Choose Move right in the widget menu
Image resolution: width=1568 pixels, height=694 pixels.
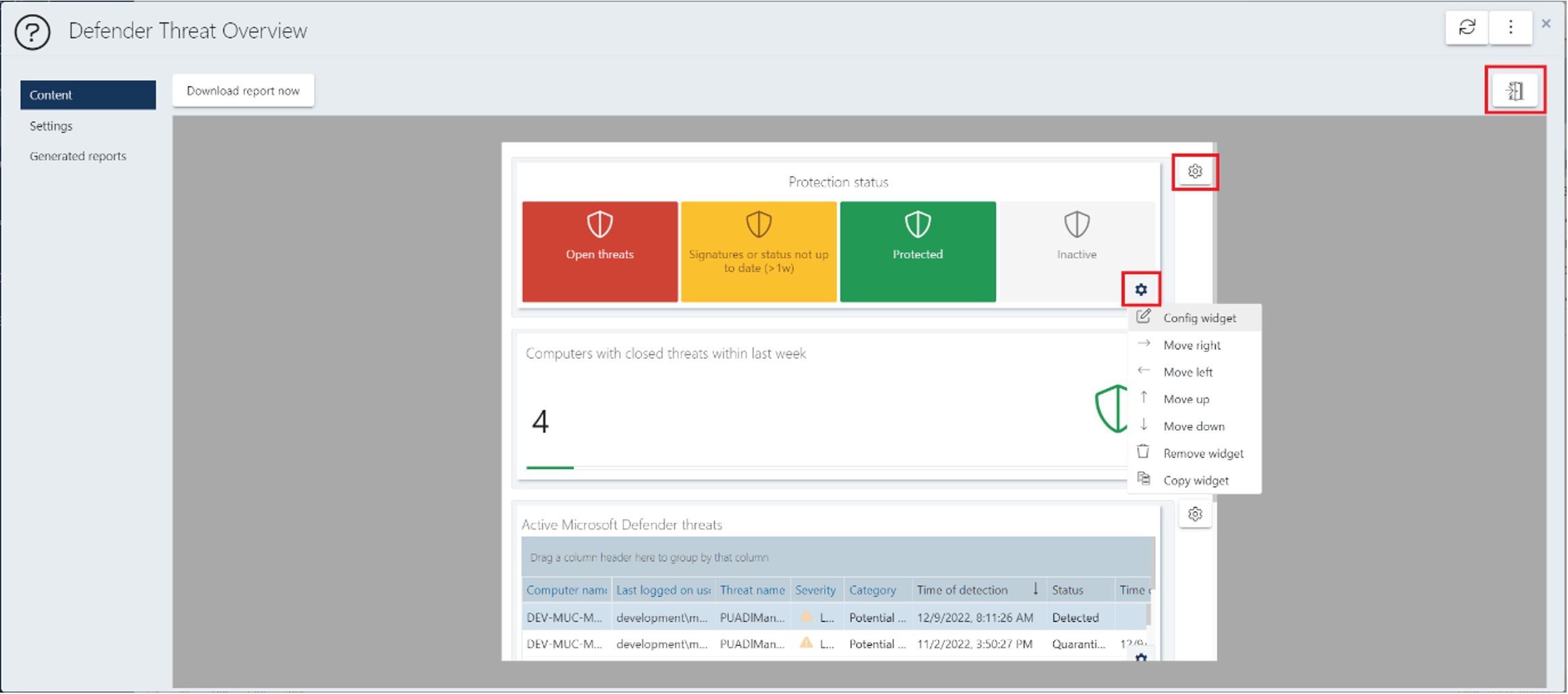(1194, 345)
